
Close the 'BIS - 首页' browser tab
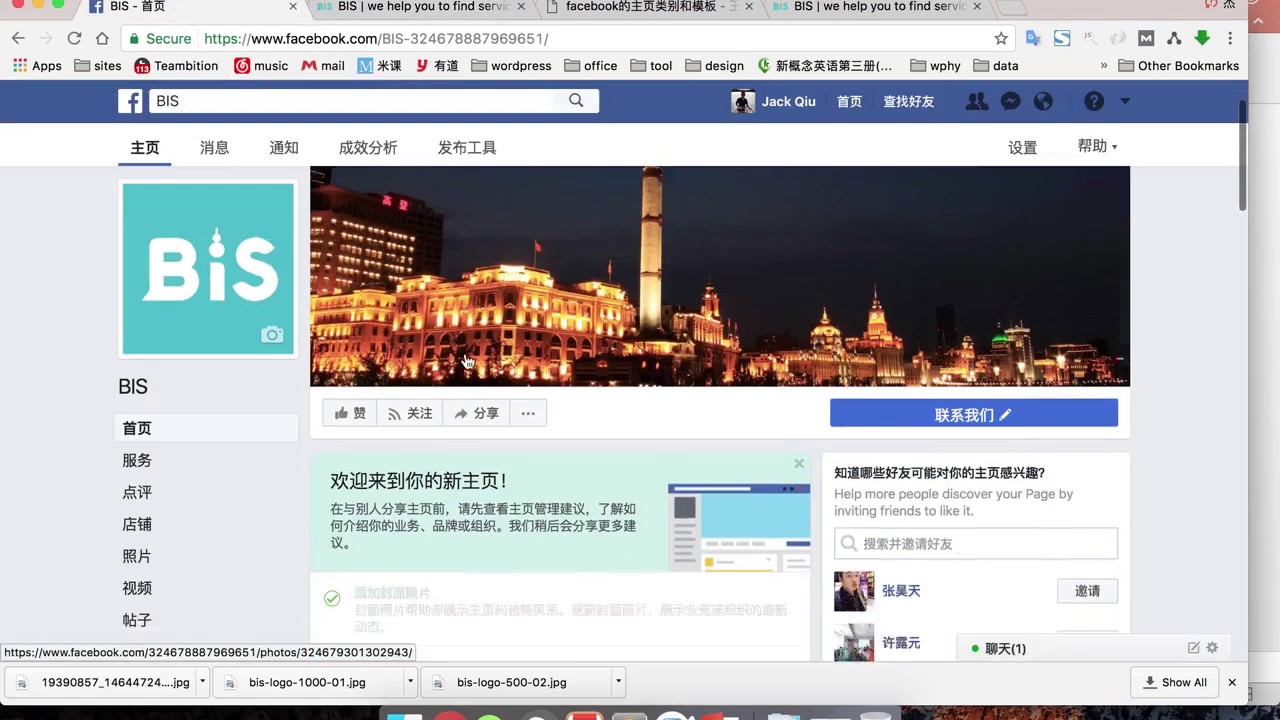[x=293, y=6]
